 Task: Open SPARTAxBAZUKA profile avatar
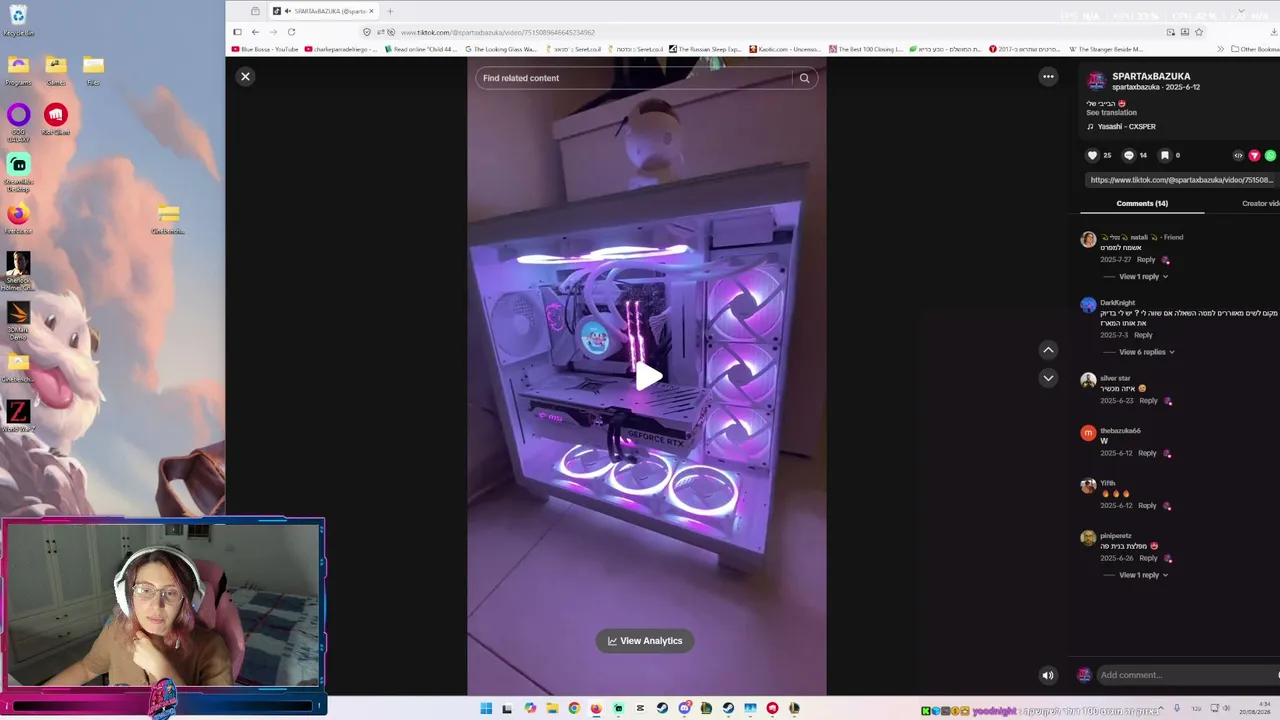(1096, 81)
